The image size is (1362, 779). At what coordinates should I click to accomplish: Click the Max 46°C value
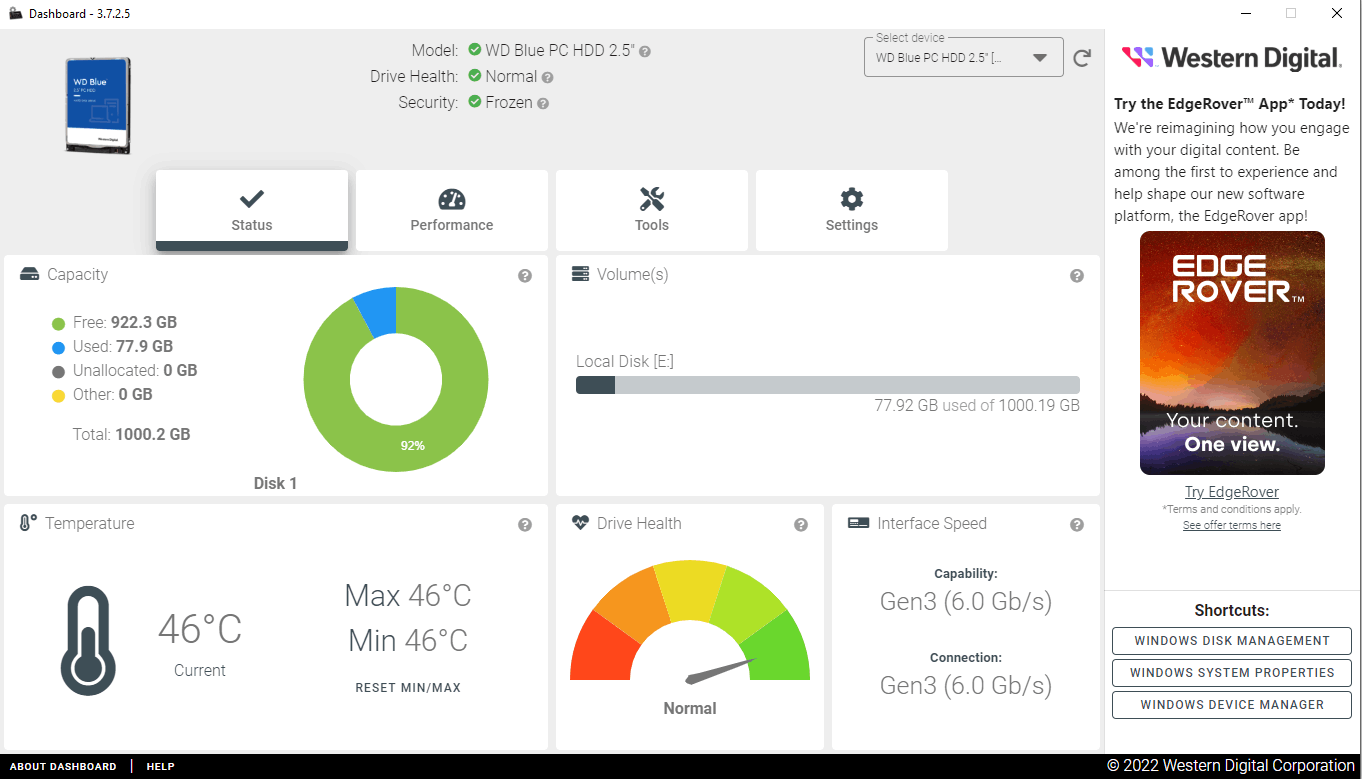(x=408, y=596)
